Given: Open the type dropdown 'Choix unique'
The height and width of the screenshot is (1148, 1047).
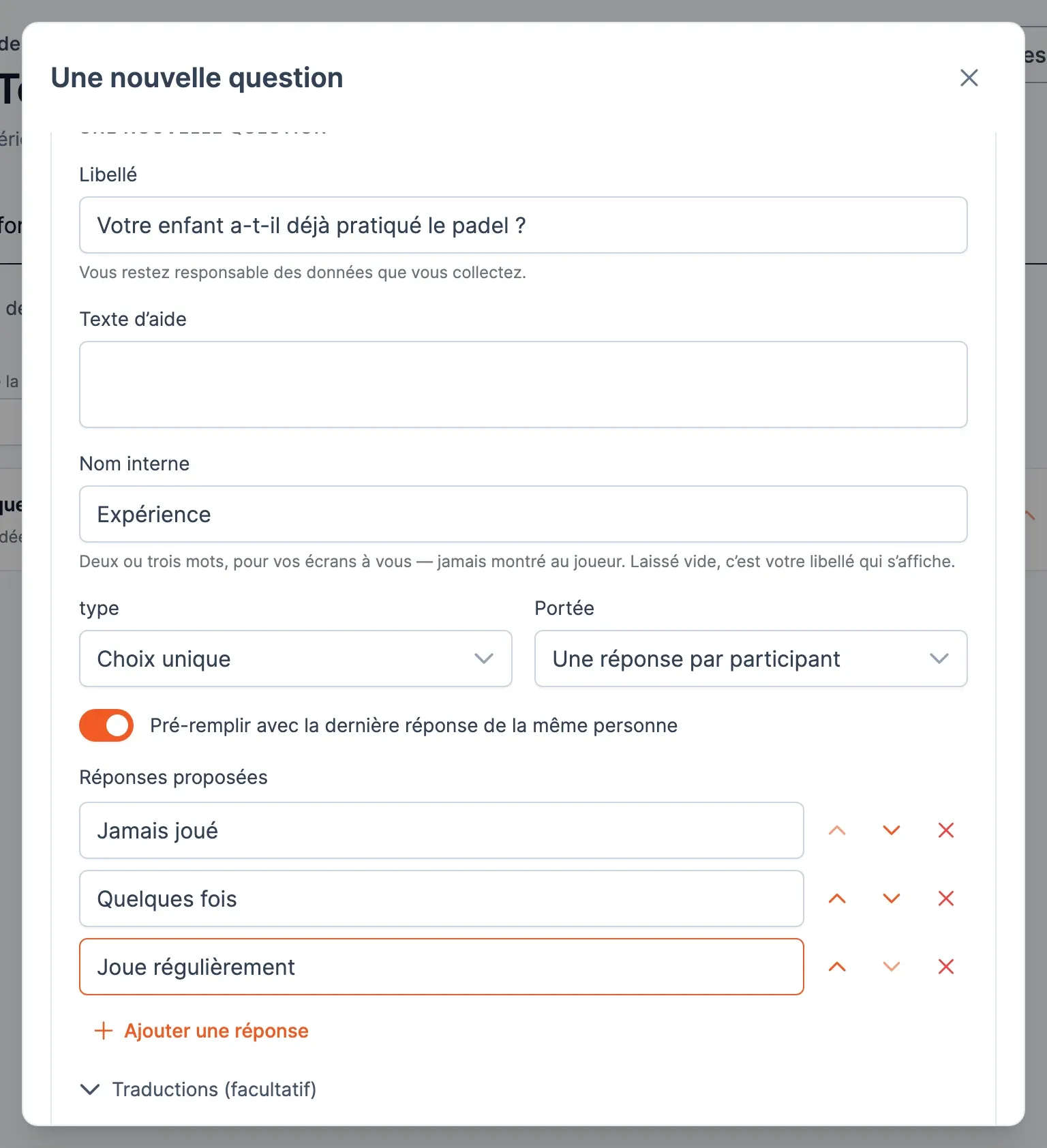Looking at the screenshot, I should (x=296, y=659).
